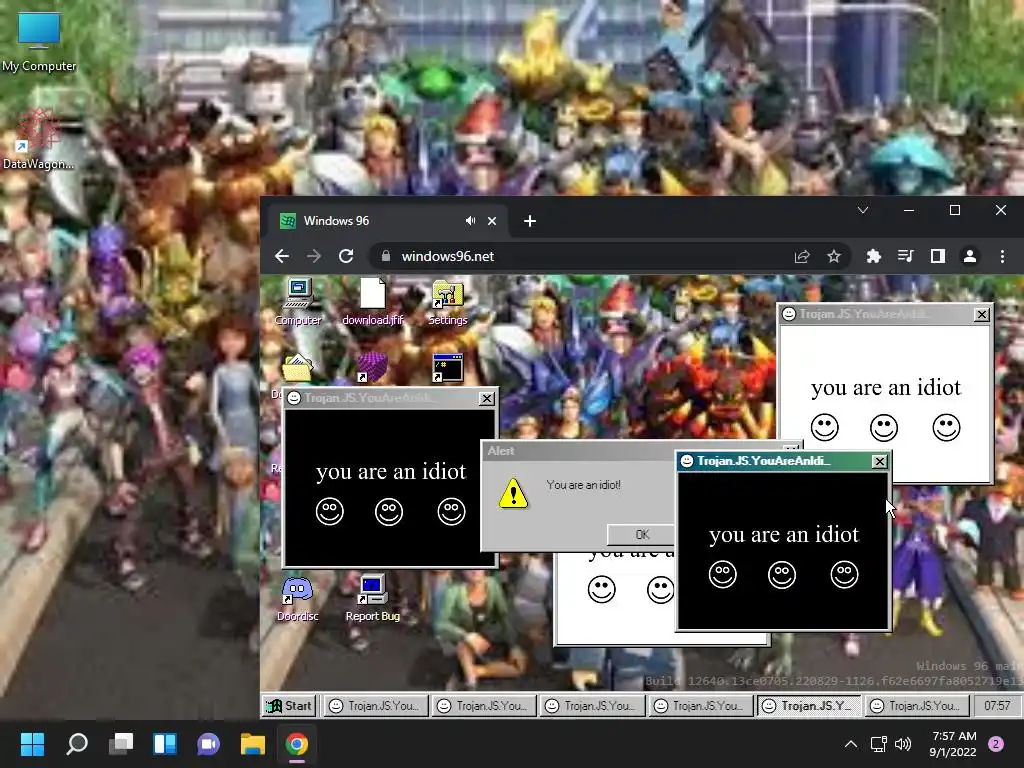Show hidden system tray icons
Screen dimensions: 1024x768
(850, 744)
